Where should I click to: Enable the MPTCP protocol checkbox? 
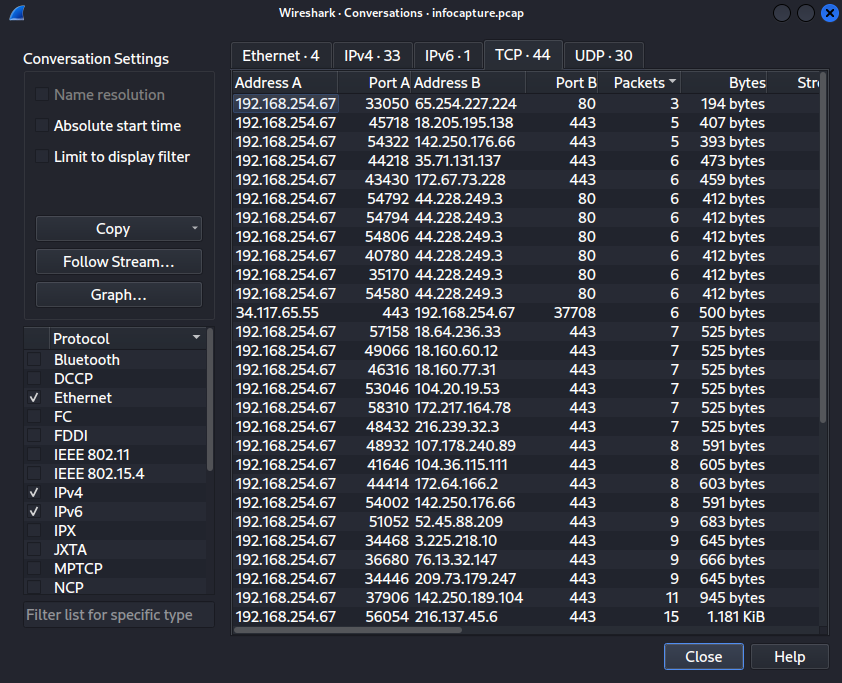34,569
